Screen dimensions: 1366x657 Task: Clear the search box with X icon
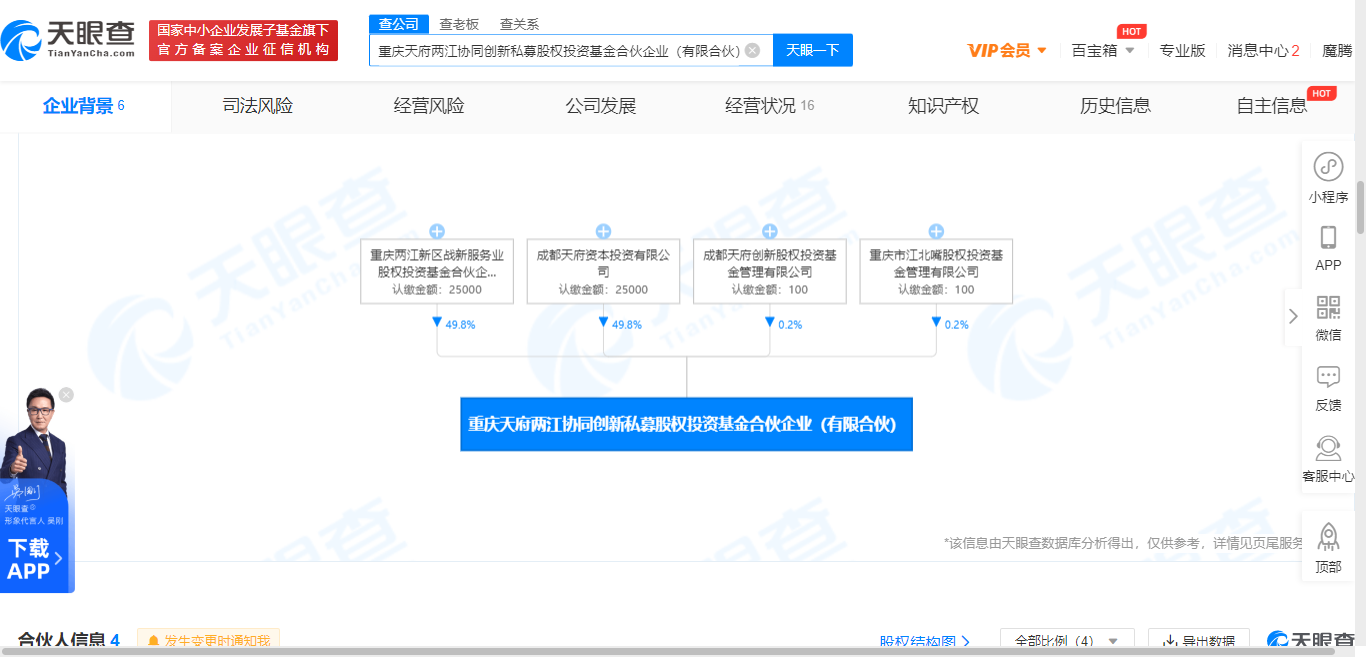pyautogui.click(x=752, y=50)
